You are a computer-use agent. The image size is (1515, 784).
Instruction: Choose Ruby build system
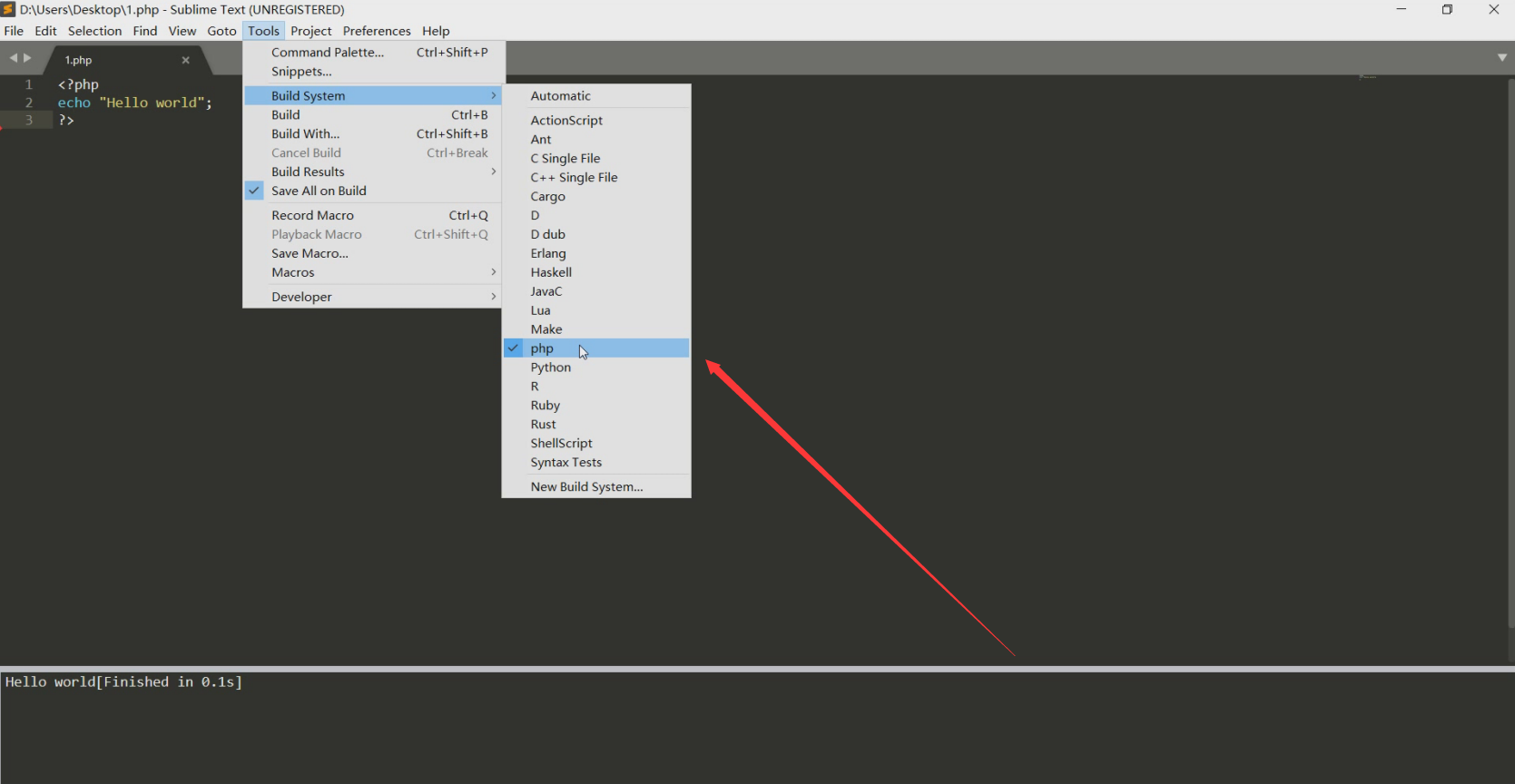(596, 406)
